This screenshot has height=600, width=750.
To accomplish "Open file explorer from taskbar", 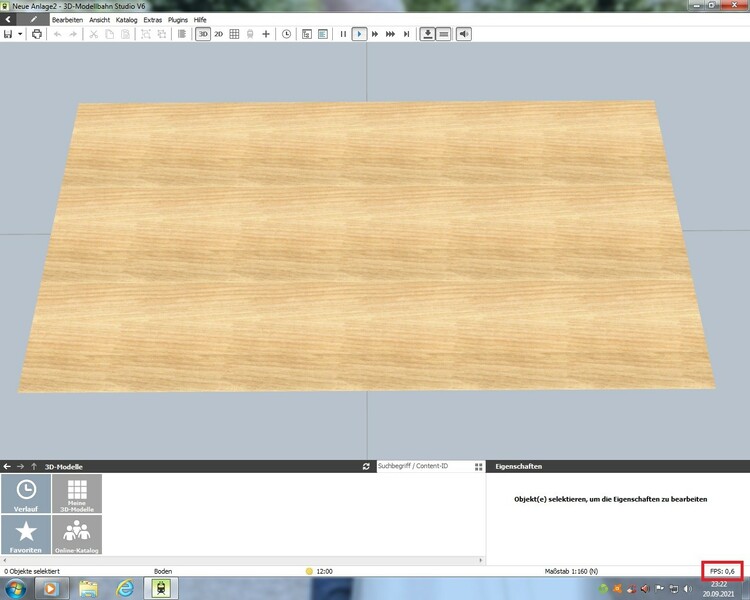I will click(x=88, y=589).
